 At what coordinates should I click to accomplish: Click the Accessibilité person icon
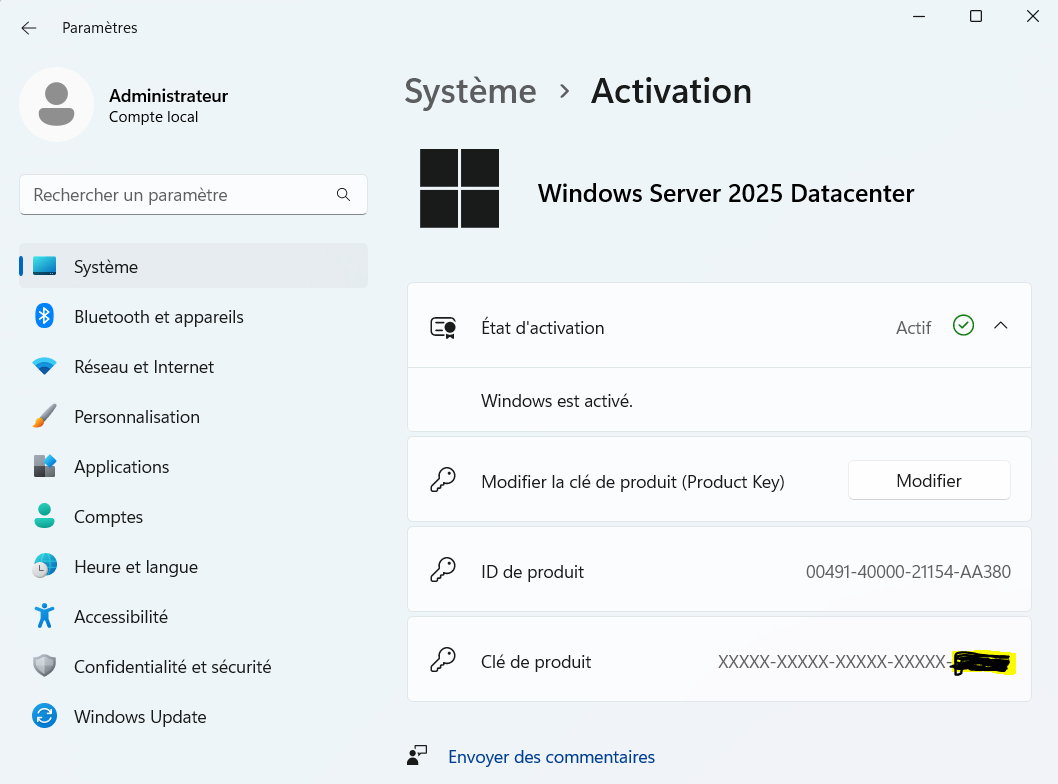click(x=44, y=617)
